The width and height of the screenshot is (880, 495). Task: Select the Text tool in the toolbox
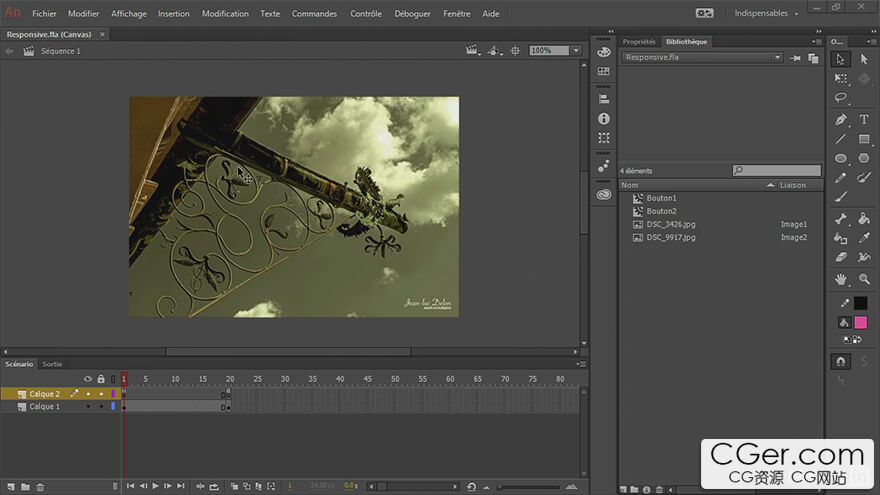point(864,119)
